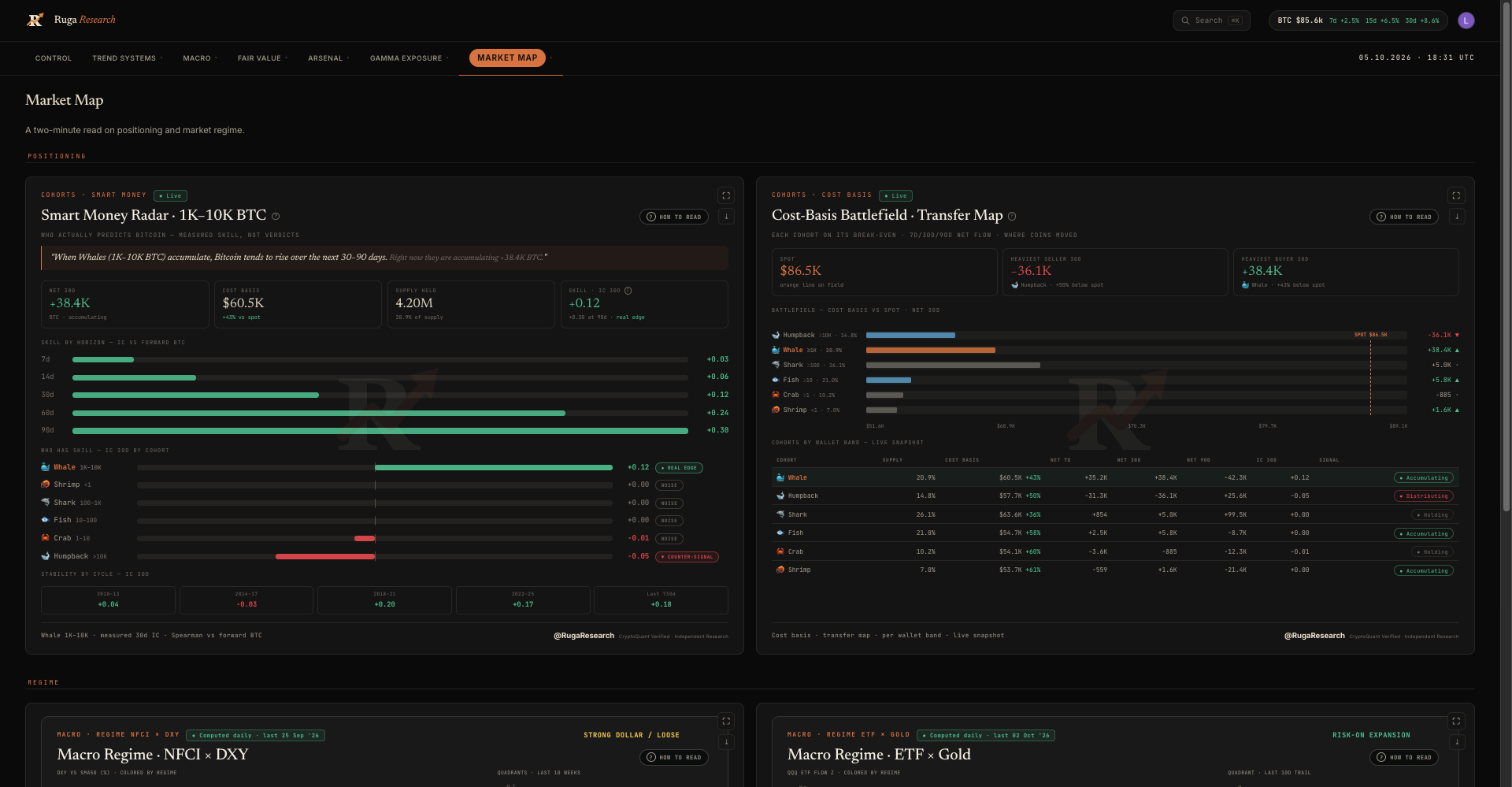Open the Gamma Exposure dropdown menu
The height and width of the screenshot is (787, 1512).
[409, 58]
